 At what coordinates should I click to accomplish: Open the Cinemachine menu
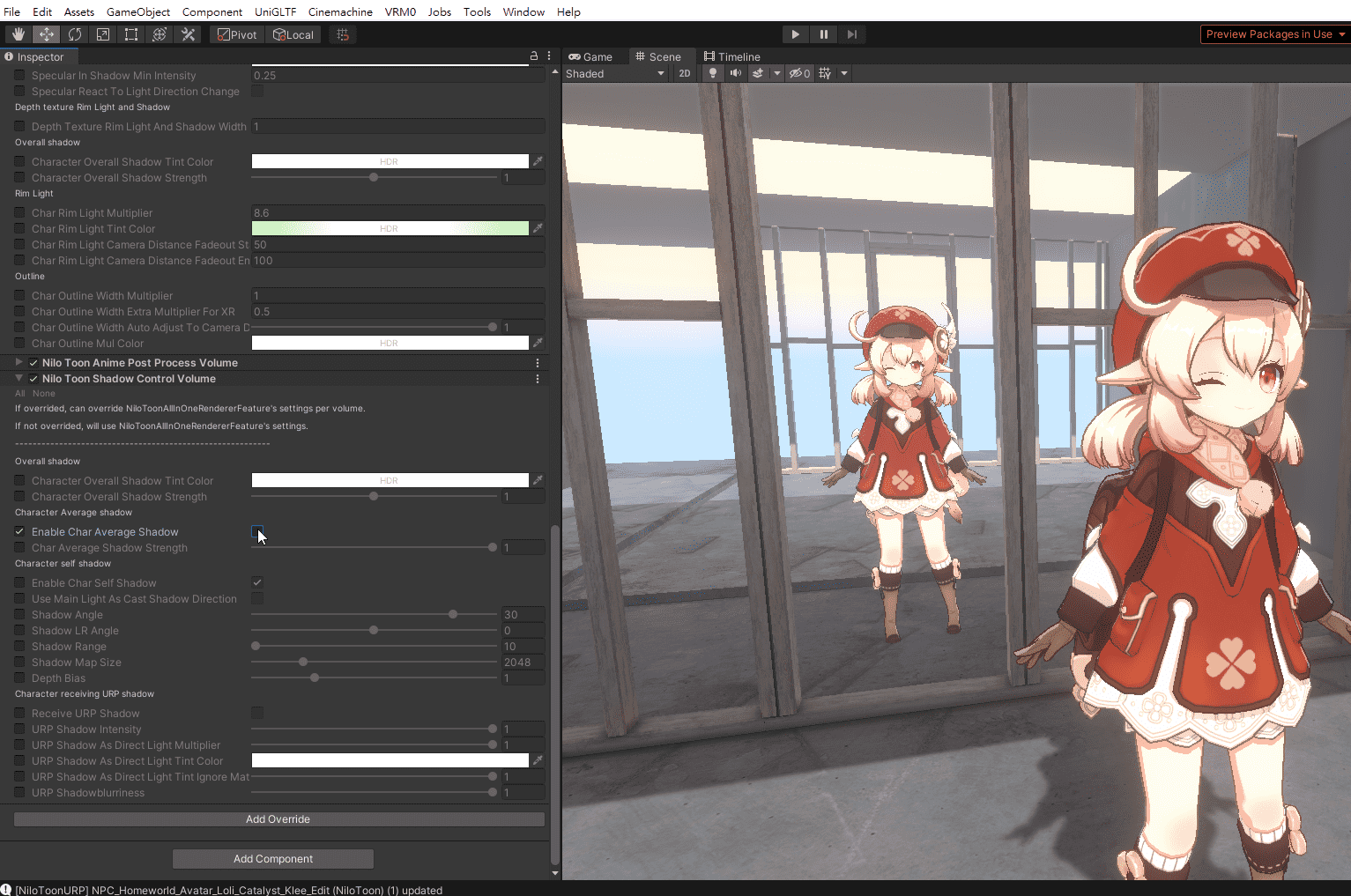(x=340, y=11)
